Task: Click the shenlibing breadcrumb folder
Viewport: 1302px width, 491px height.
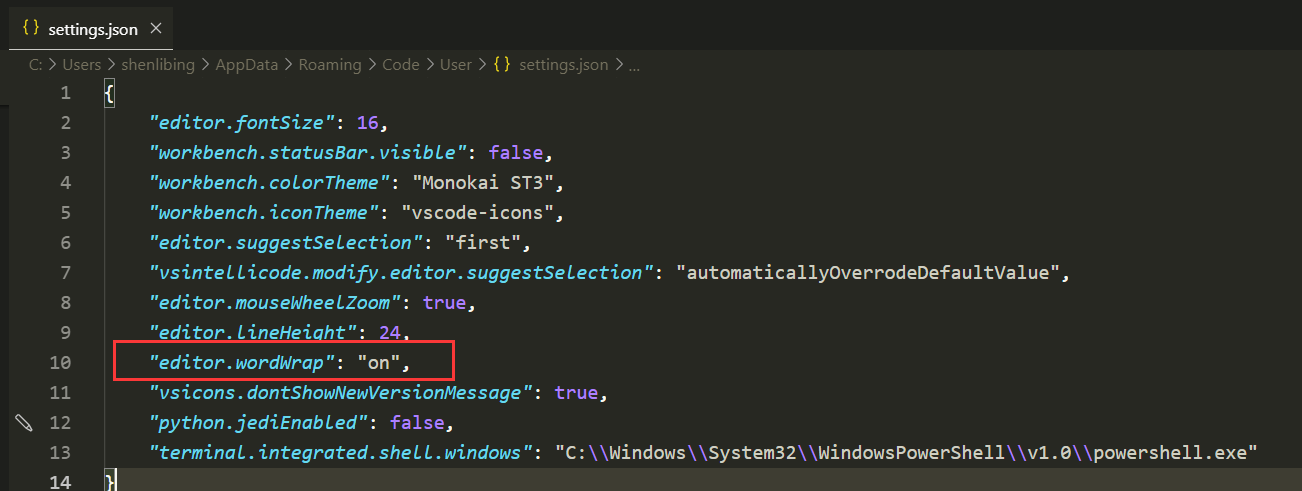Action: tap(161, 65)
